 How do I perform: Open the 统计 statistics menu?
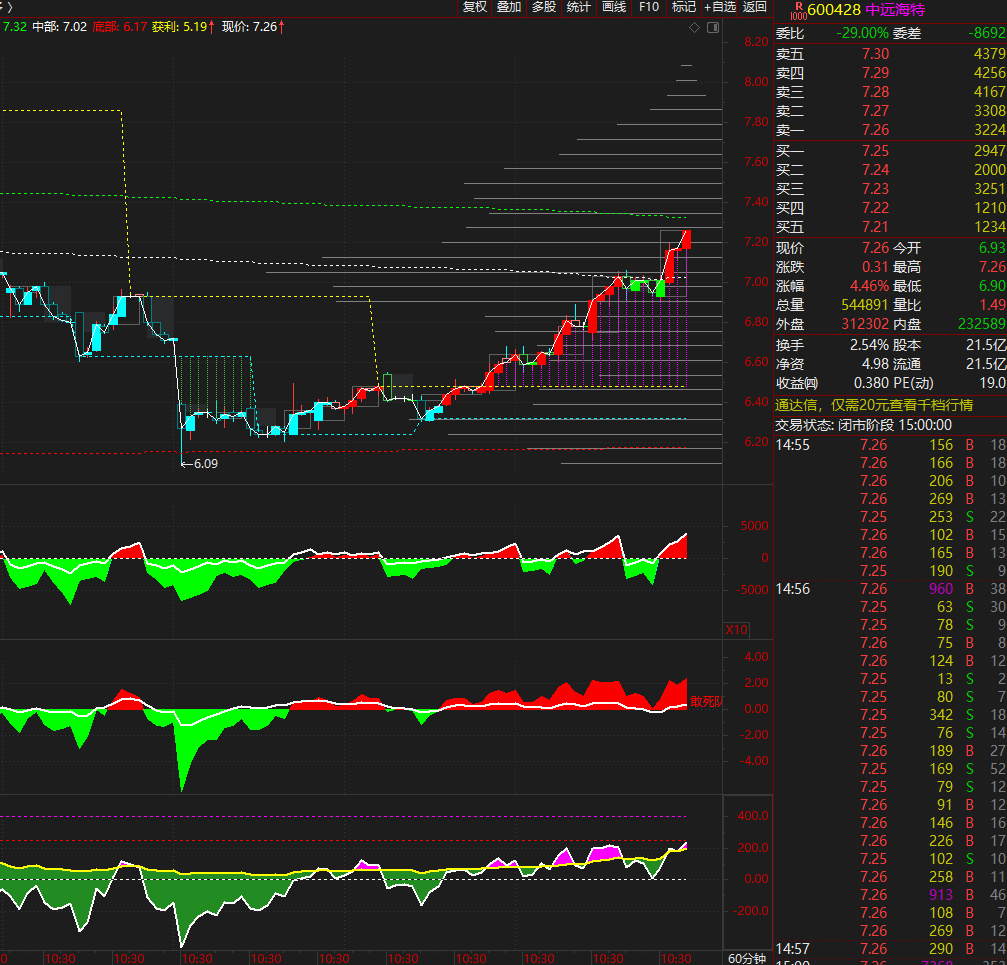[x=578, y=7]
